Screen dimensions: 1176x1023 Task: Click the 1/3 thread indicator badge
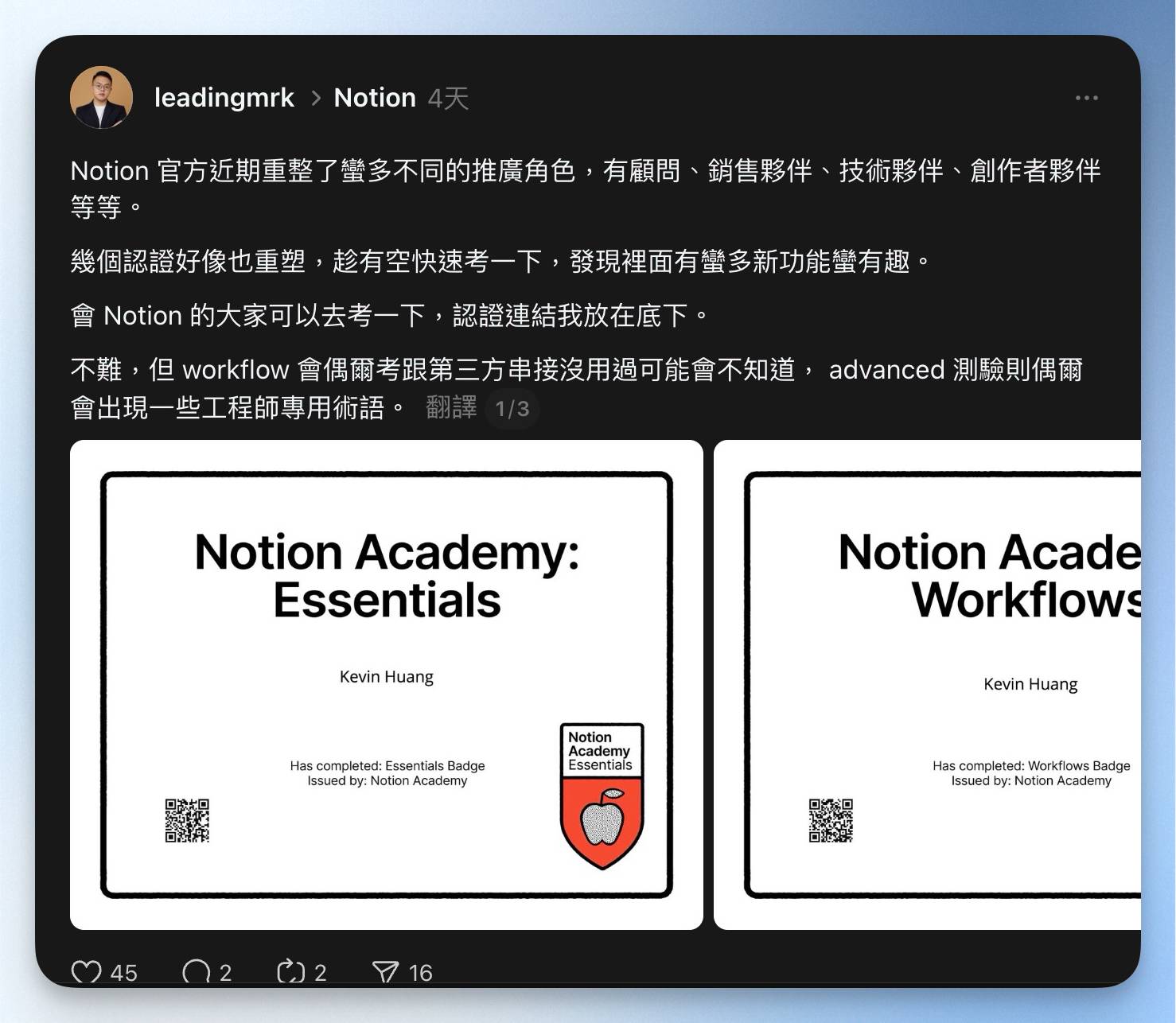tap(512, 409)
